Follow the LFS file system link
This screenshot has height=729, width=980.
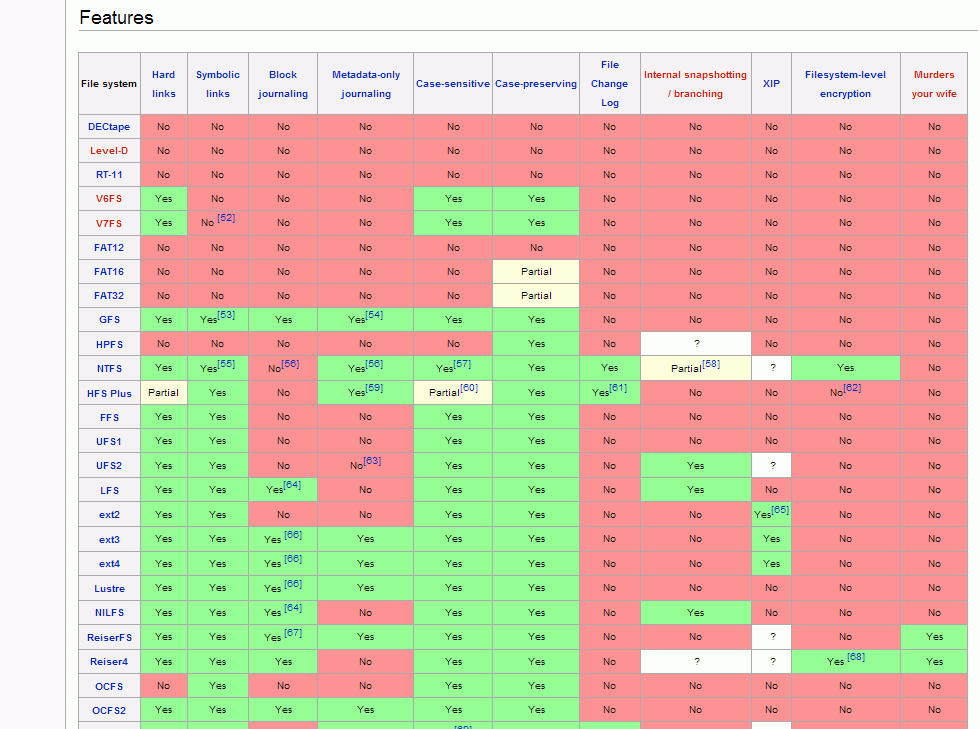(109, 491)
